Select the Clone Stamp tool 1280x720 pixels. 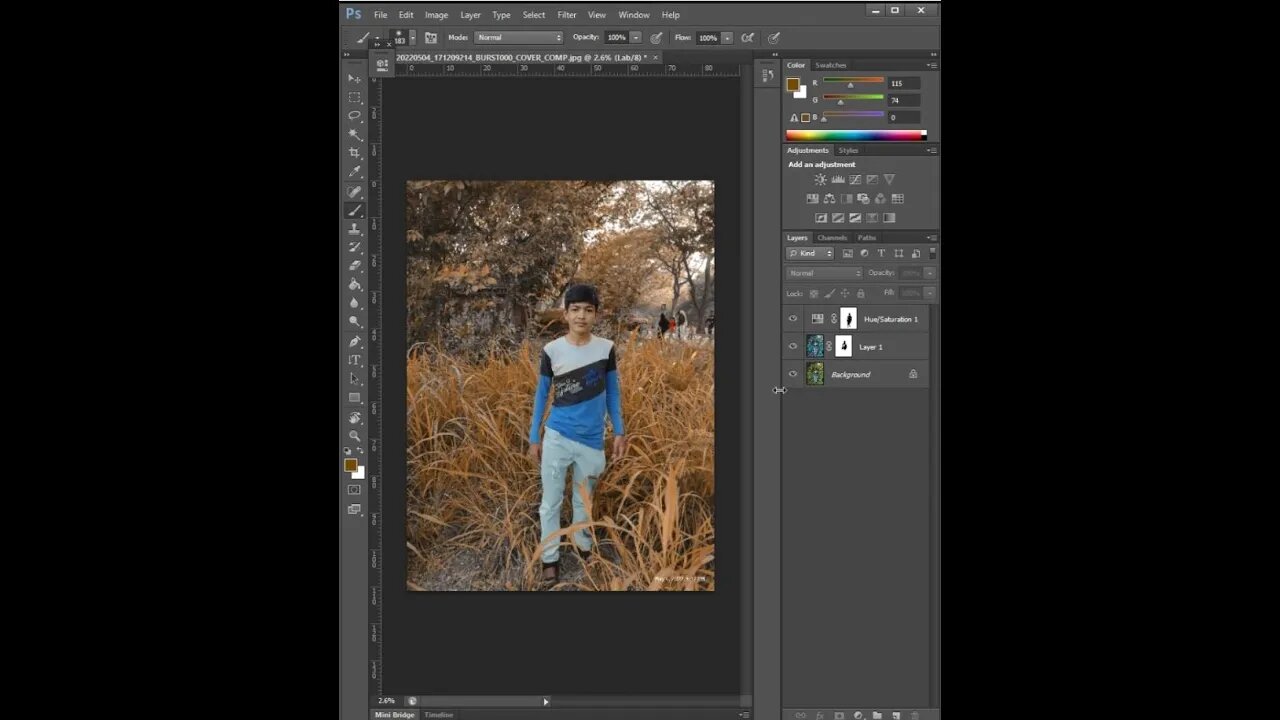tap(354, 229)
